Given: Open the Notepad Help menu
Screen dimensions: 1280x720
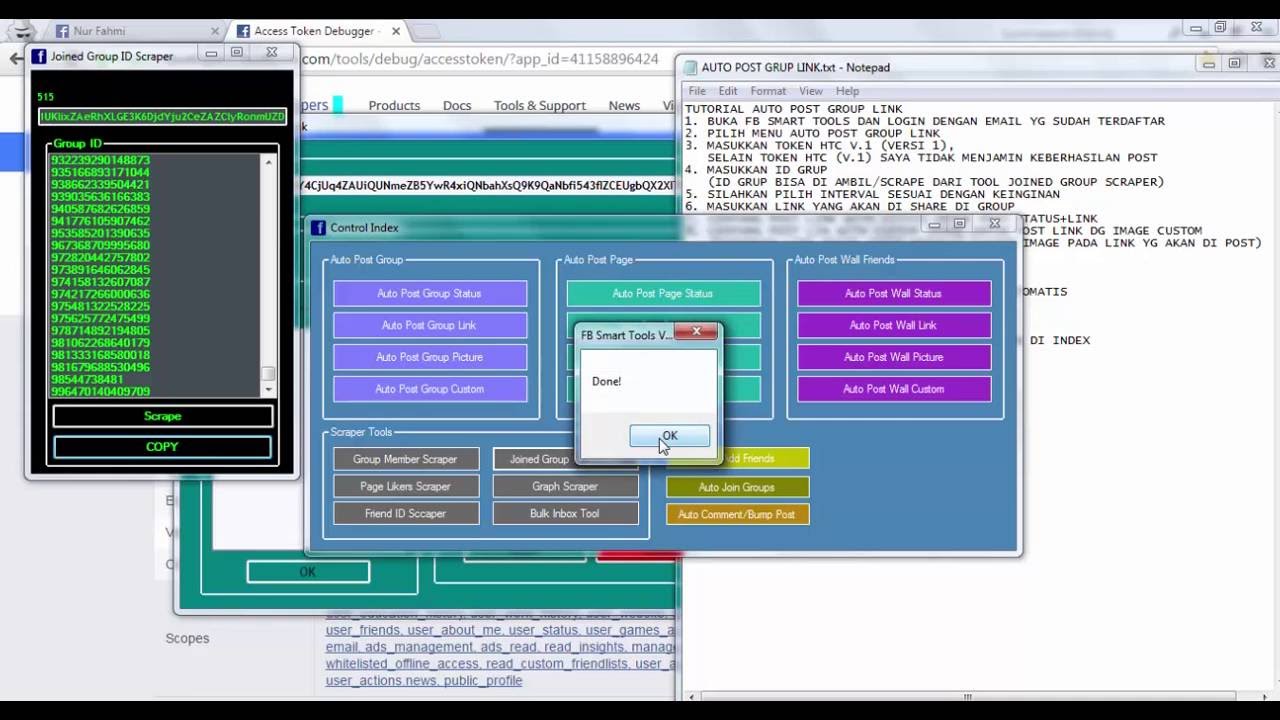Looking at the screenshot, I should (847, 91).
